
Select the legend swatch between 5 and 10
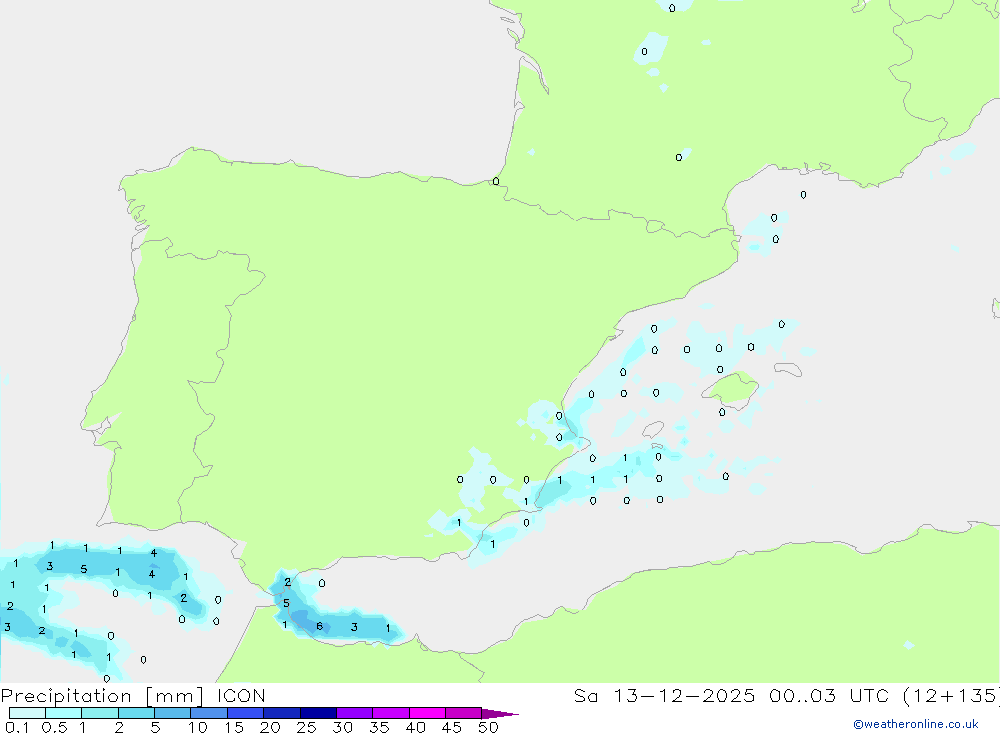click(173, 713)
